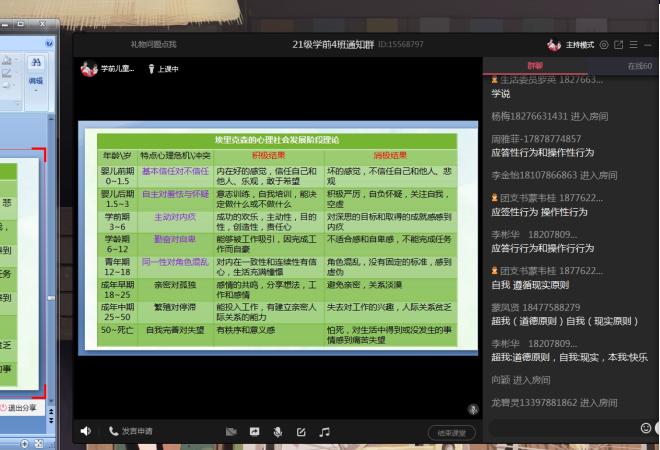
Task: Expand the 编辑 dropdown in the ribbon
Action: pyautogui.click(x=35, y=80)
